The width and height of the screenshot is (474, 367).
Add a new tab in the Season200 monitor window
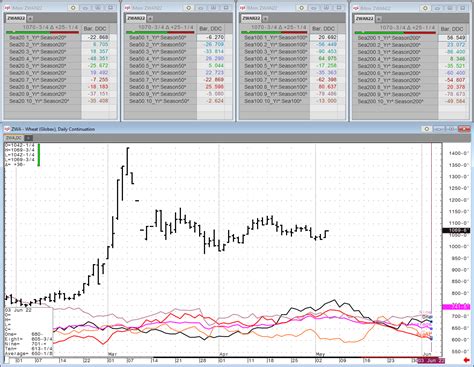(379, 19)
